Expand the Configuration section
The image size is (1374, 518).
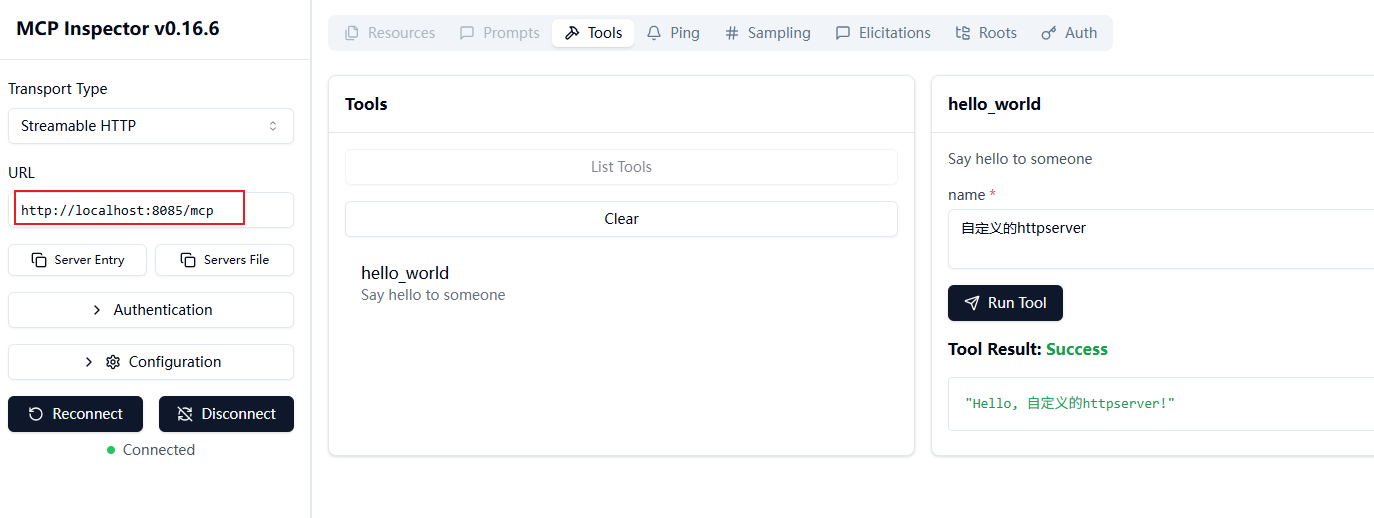pos(151,362)
